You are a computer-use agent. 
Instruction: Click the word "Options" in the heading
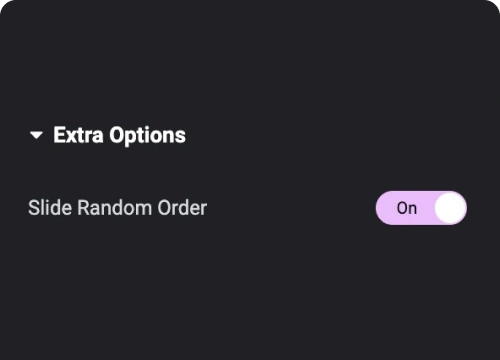pos(147,136)
